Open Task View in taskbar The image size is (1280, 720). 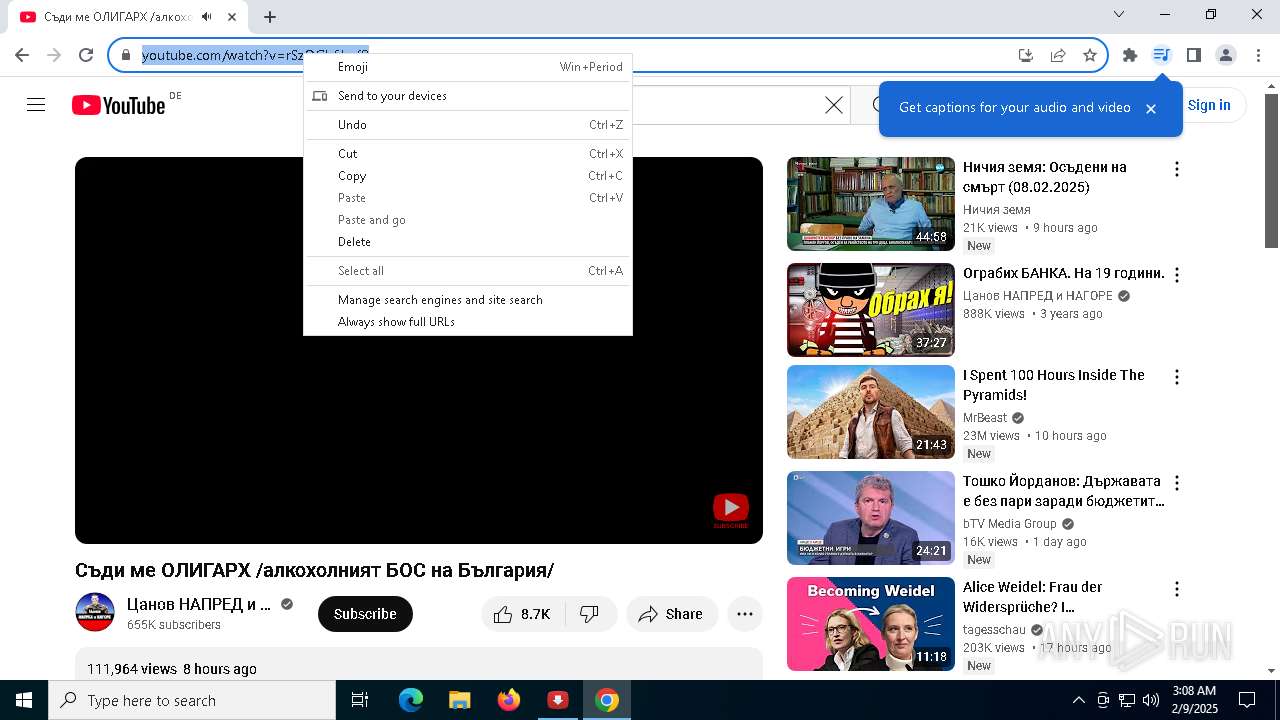(x=360, y=700)
